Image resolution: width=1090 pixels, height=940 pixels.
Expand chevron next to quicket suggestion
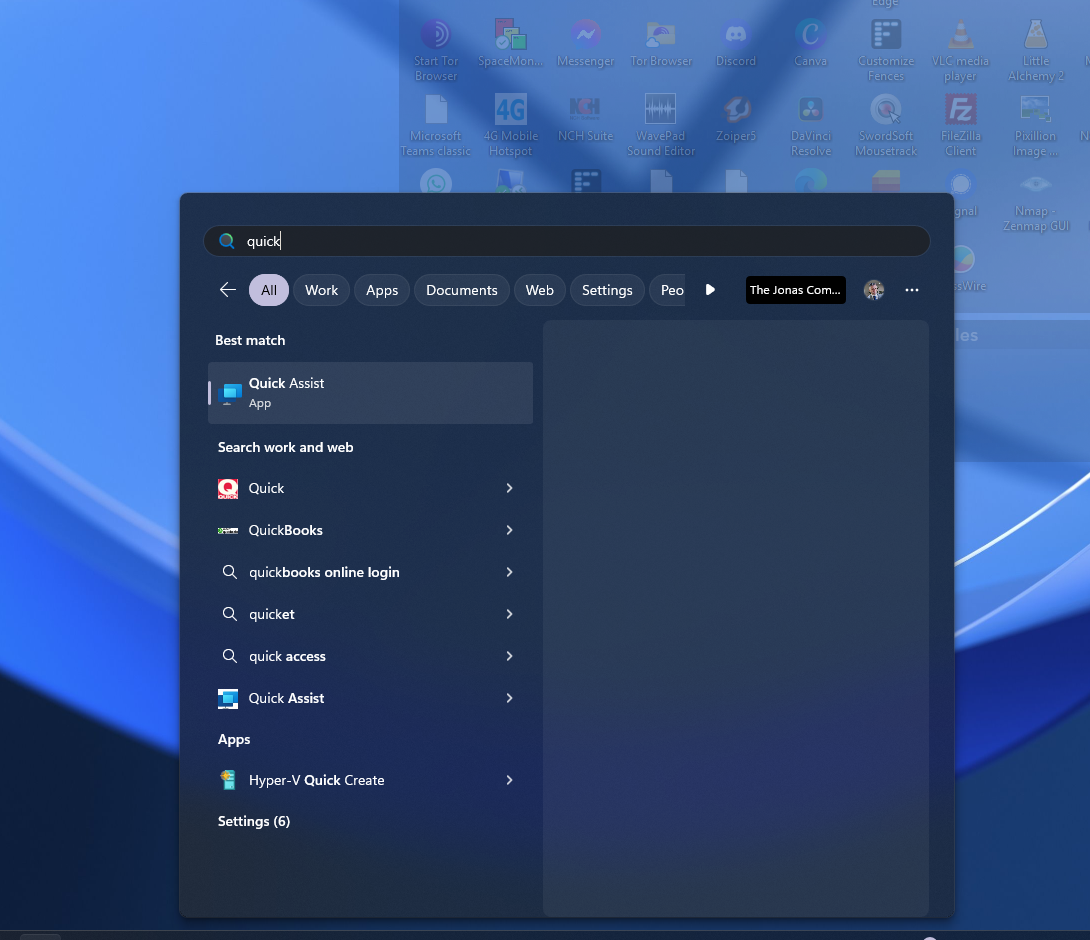(x=509, y=614)
